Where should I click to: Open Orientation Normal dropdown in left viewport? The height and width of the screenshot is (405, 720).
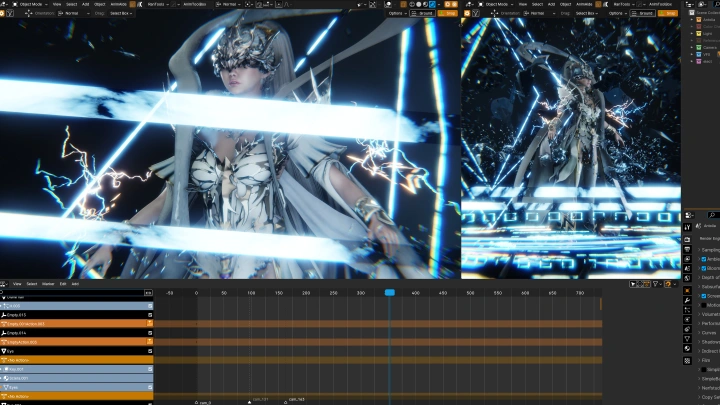[73, 13]
